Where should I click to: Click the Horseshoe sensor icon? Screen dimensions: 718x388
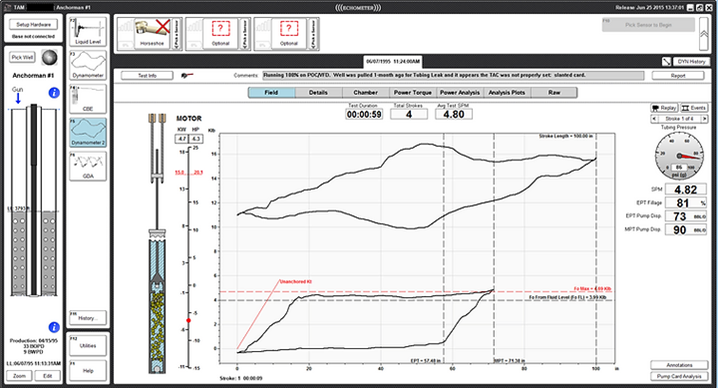click(x=152, y=33)
